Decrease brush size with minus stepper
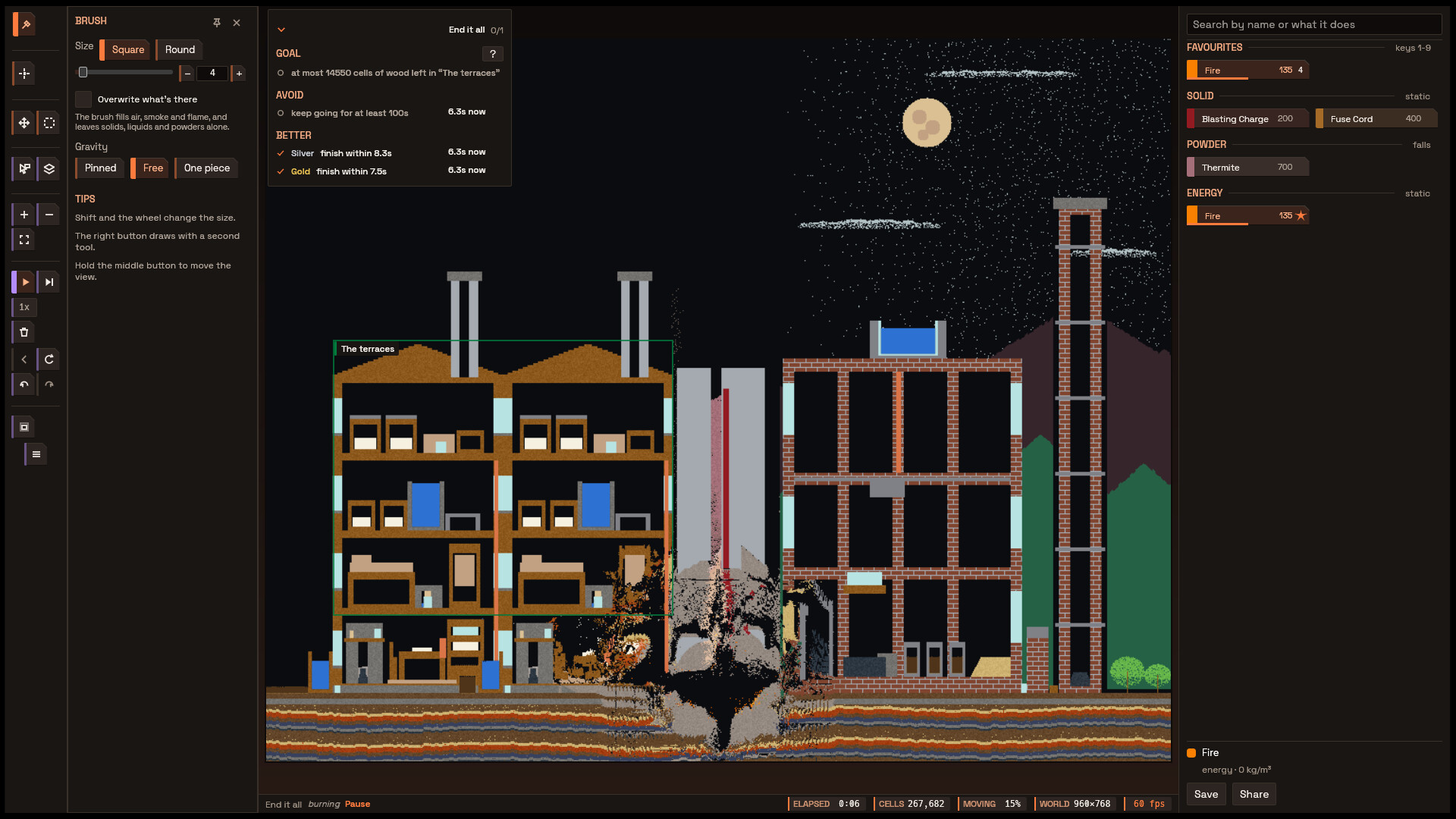This screenshot has height=819, width=1456. click(187, 74)
